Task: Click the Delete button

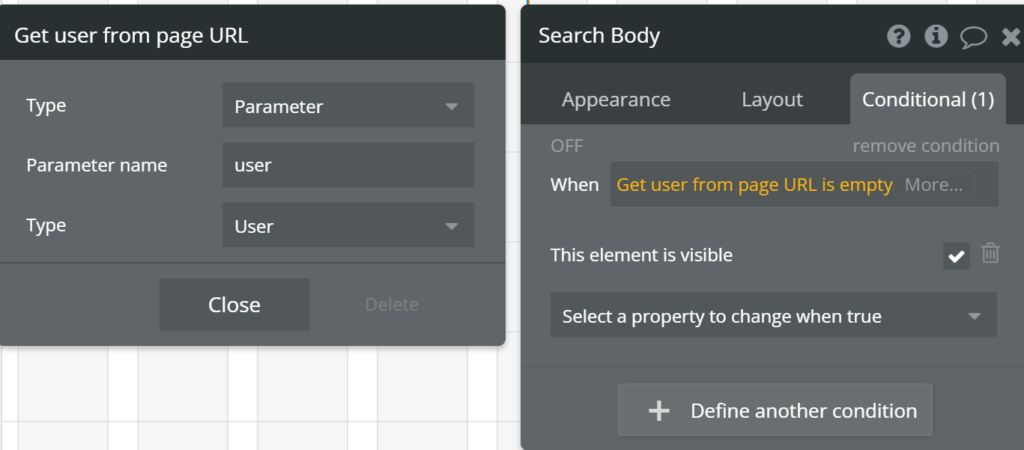Action: tap(392, 304)
